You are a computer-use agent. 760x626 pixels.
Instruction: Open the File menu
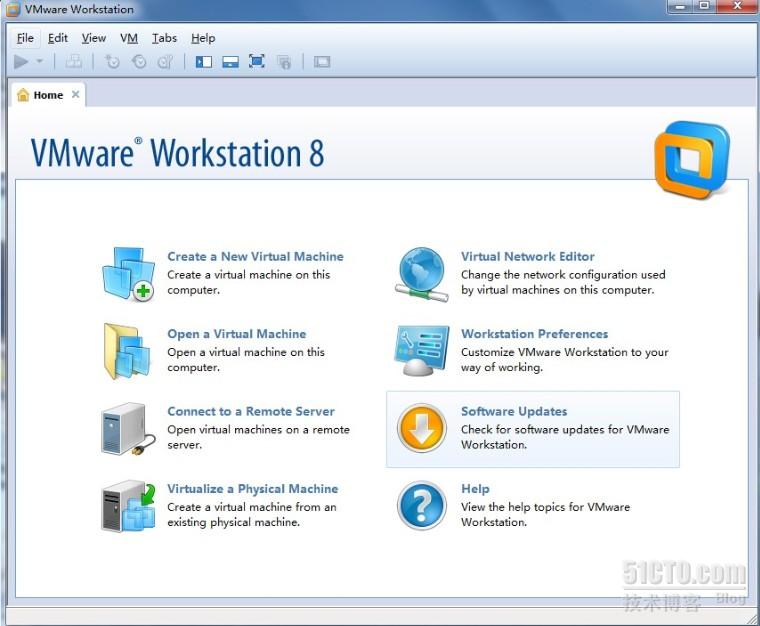tap(25, 38)
